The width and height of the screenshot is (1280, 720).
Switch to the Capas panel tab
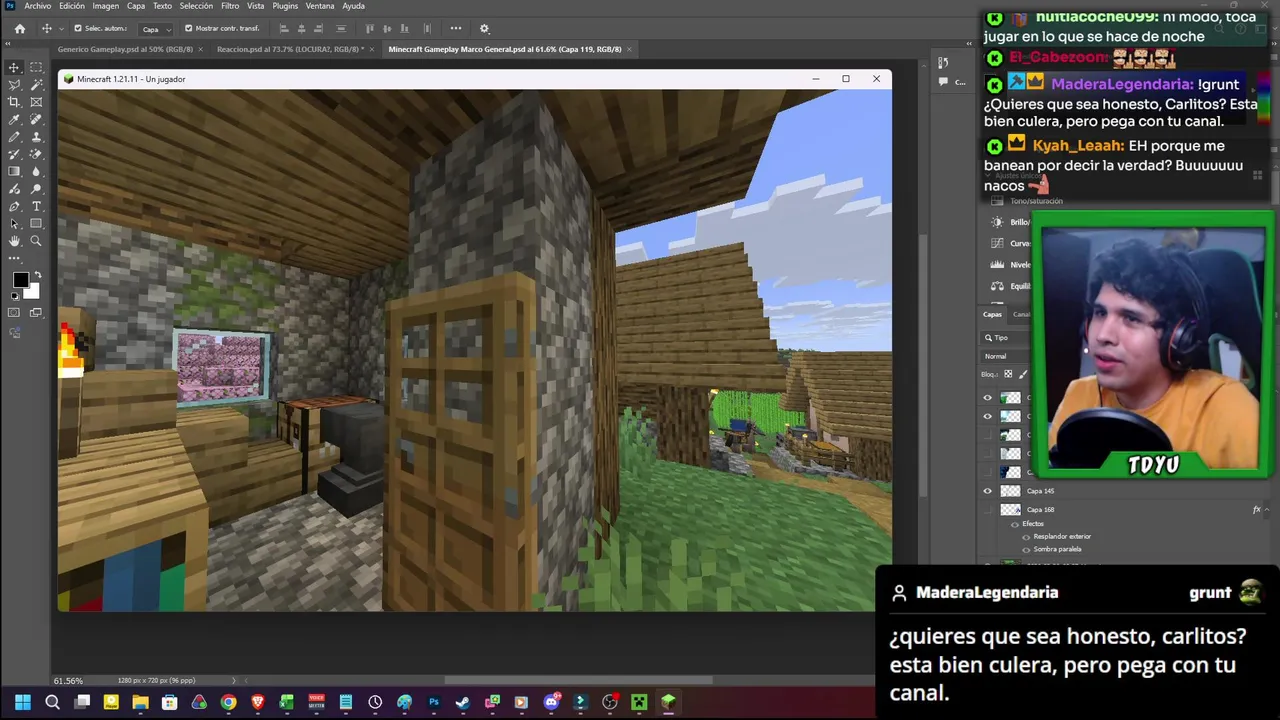(x=992, y=314)
